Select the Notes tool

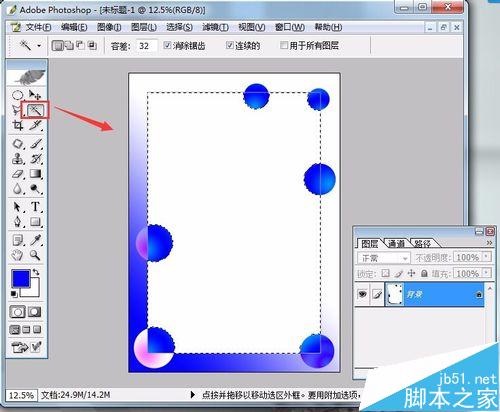tap(17, 240)
